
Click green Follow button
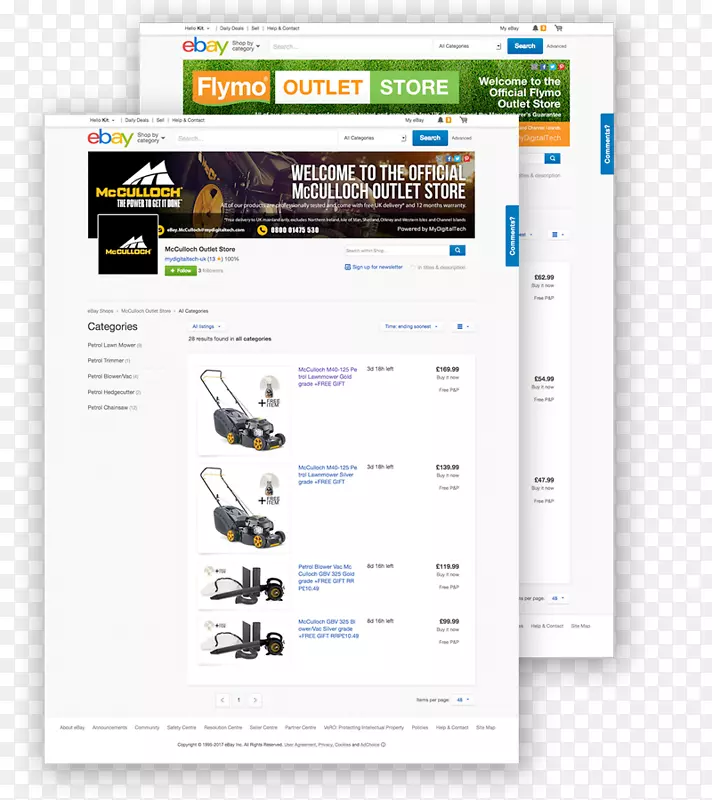point(181,270)
